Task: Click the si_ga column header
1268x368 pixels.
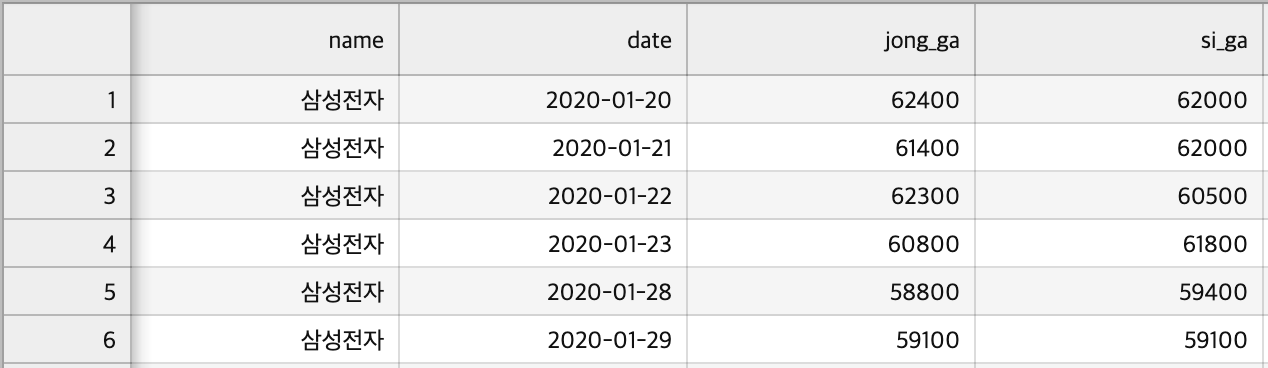Action: pos(1119,40)
